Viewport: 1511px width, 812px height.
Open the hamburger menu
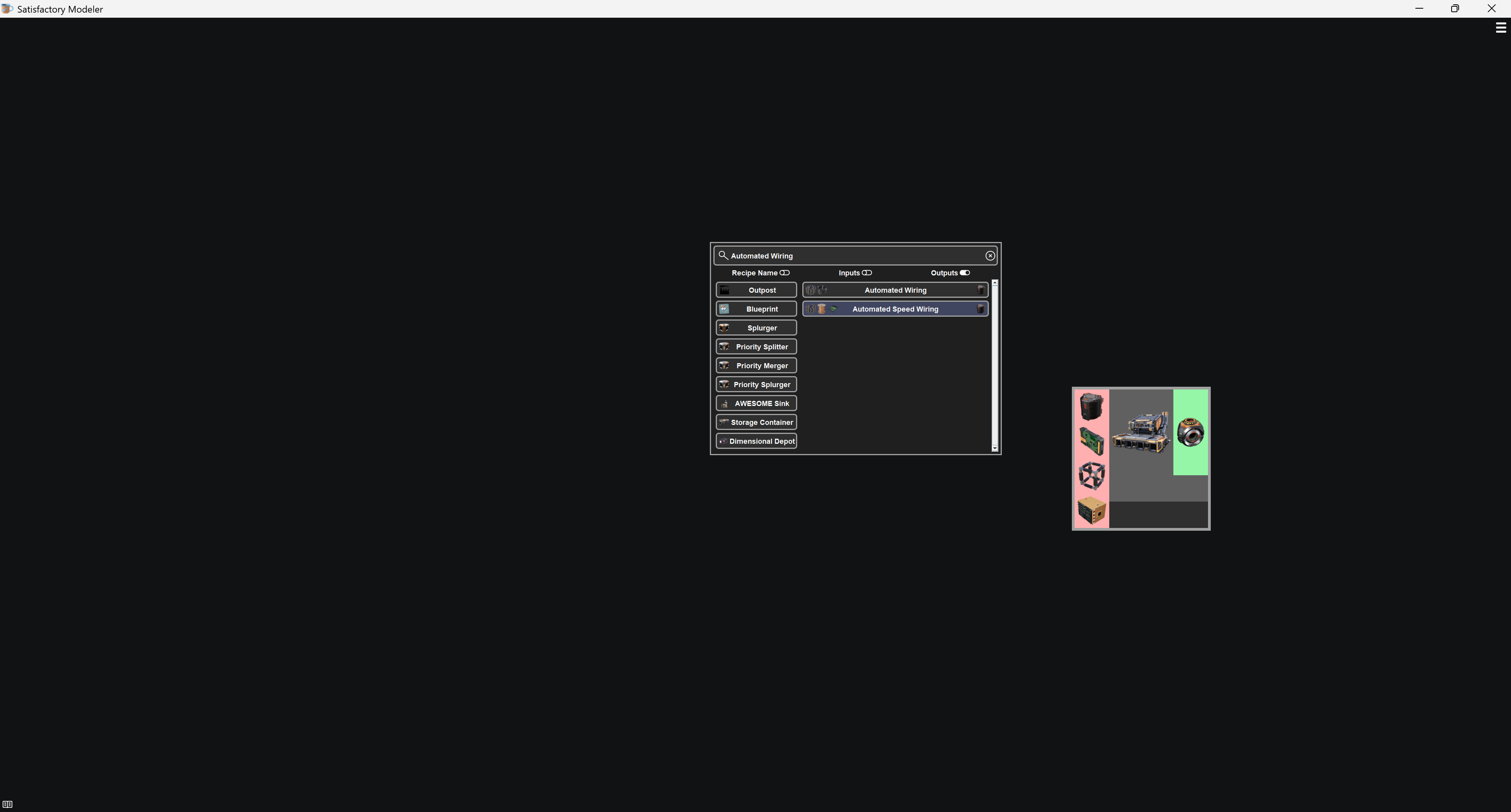(1501, 28)
